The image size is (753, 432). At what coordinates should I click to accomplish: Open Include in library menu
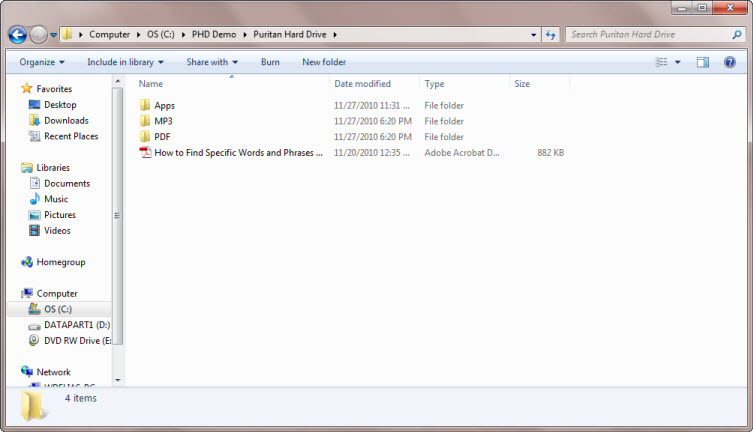pos(125,62)
